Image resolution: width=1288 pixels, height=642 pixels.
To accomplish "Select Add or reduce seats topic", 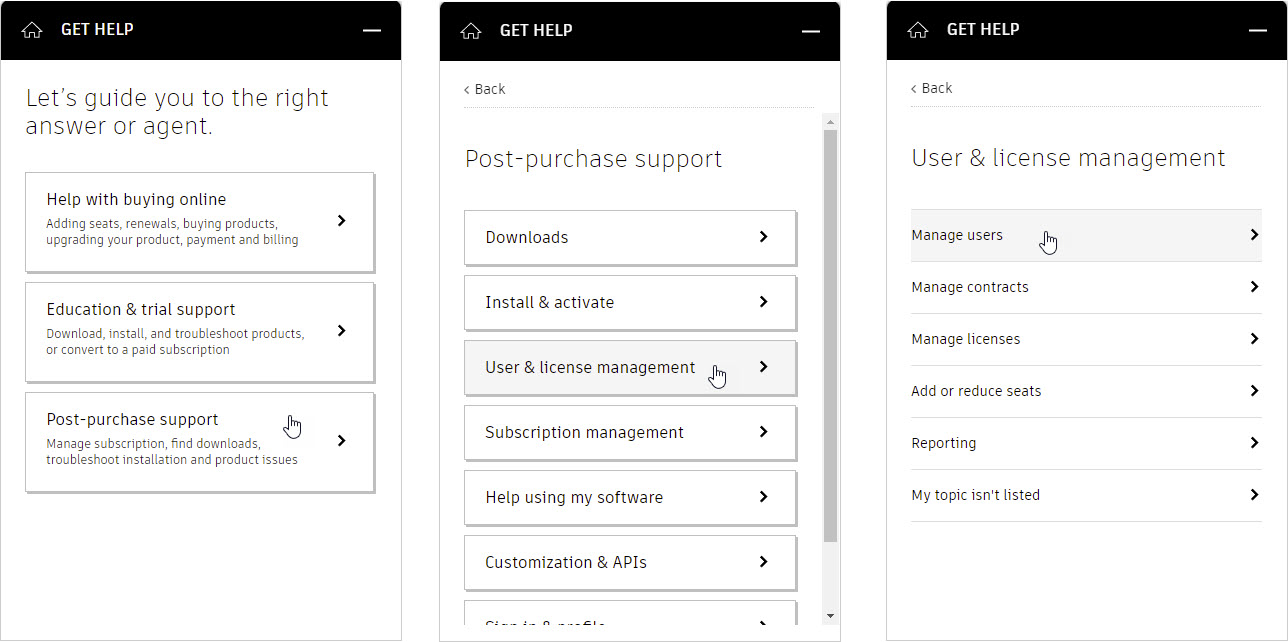I will (1086, 391).
